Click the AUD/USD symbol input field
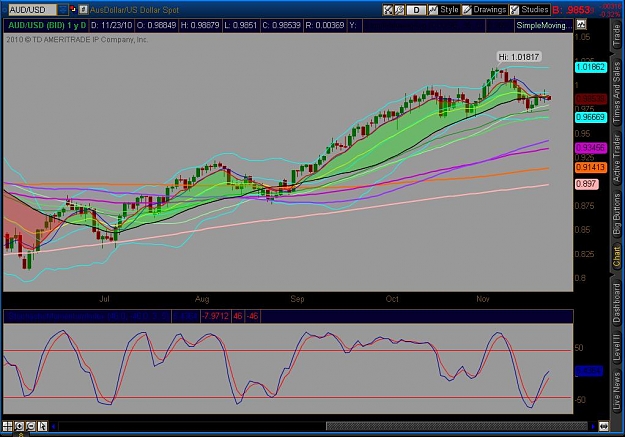Screen dimensions: 625x437 (x=33, y=10)
